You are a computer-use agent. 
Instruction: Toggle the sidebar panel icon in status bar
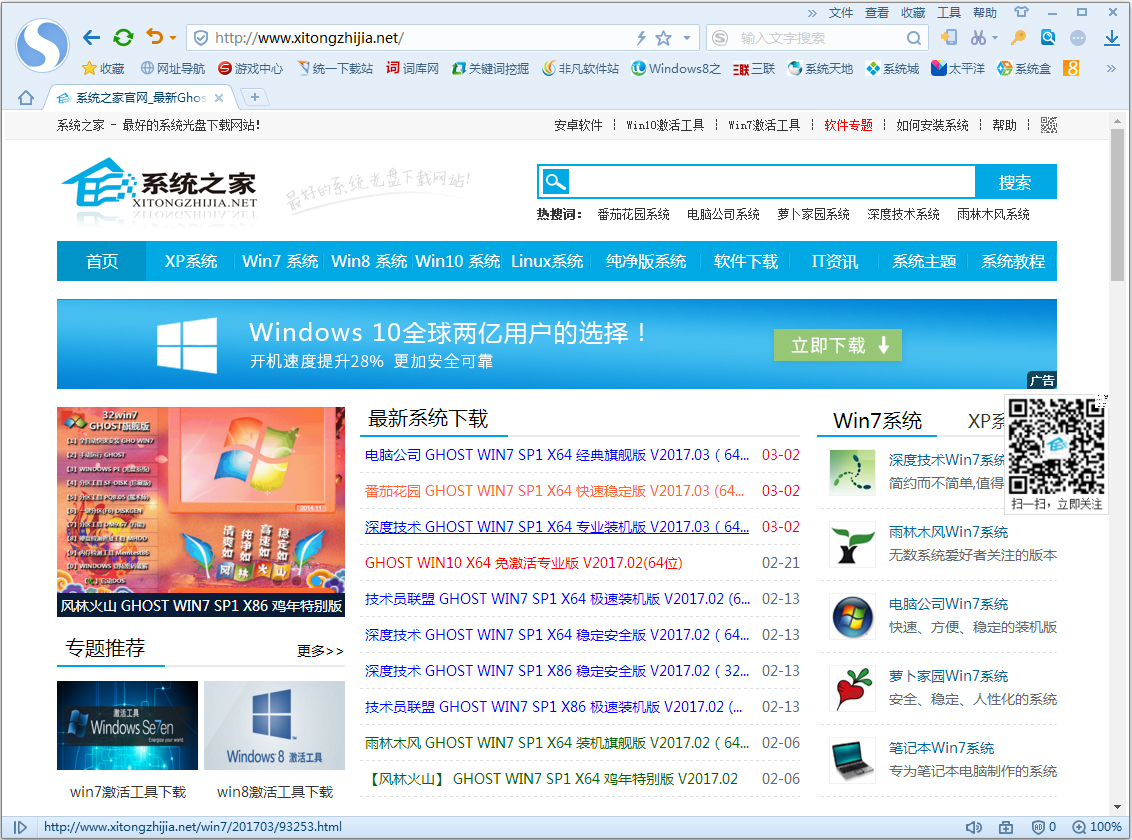pyautogui.click(x=20, y=827)
